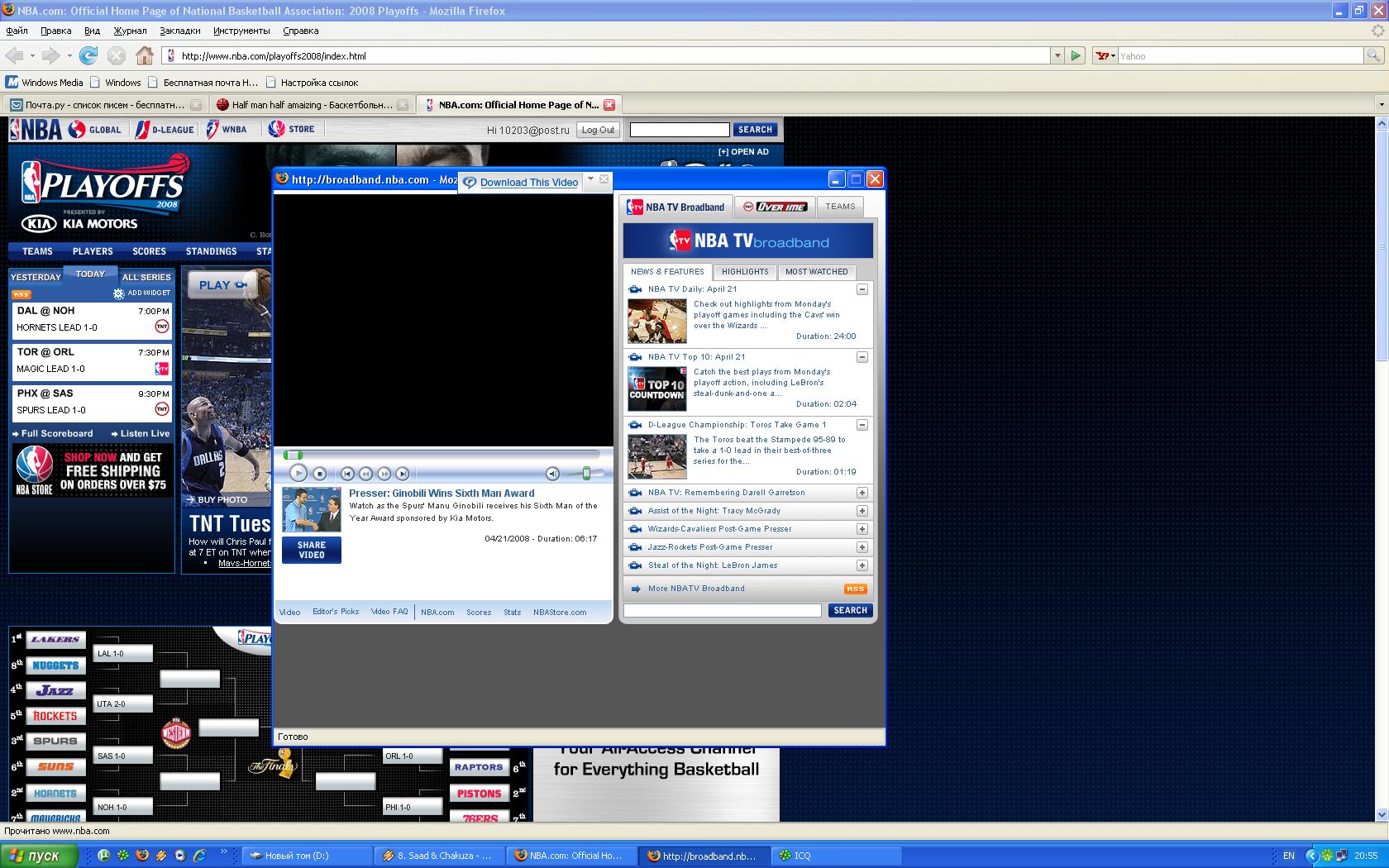The image size is (1389, 868).
Task: Click SEARCH button in broadband panel
Action: pos(850,610)
